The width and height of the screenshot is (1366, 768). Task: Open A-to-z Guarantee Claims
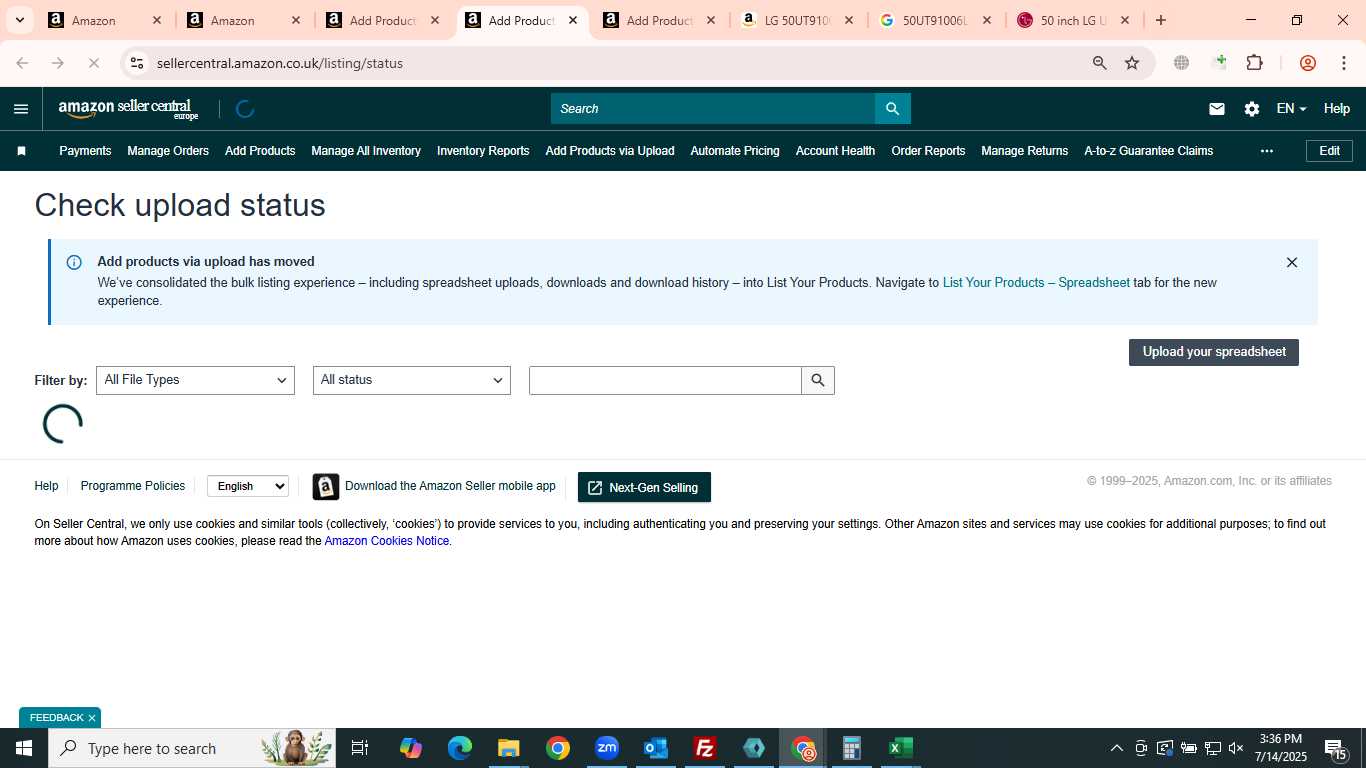[x=1149, y=151]
